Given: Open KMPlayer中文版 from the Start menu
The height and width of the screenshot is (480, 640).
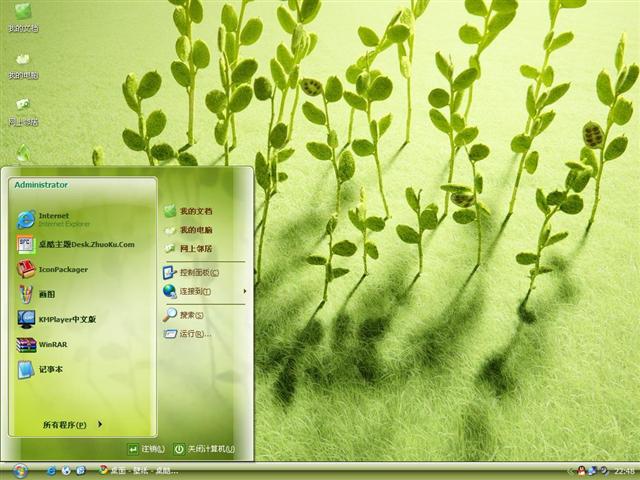Looking at the screenshot, I should point(56,319).
